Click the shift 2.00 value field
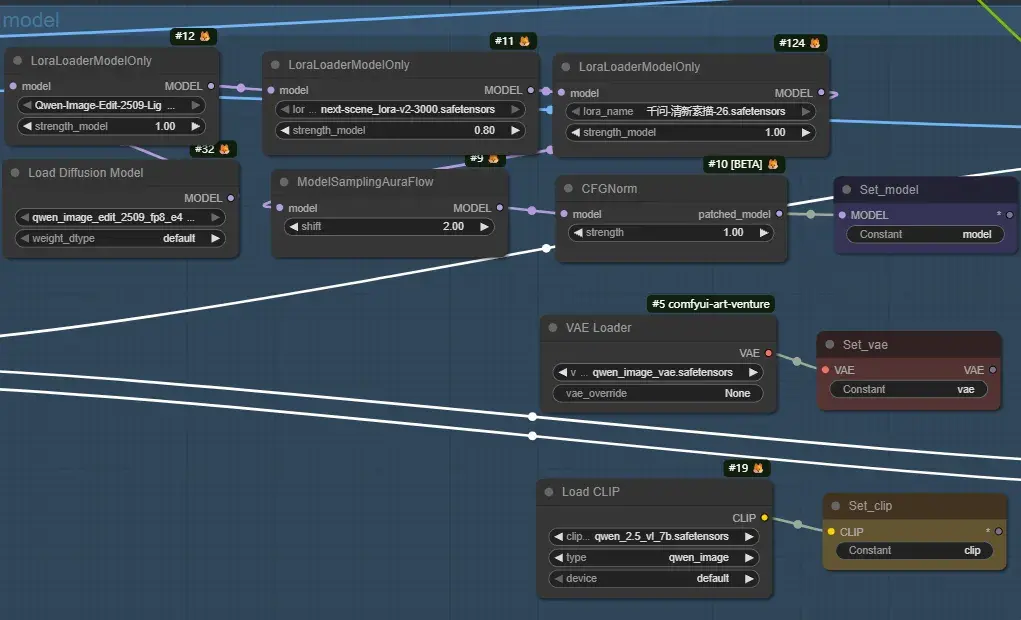This screenshot has width=1021, height=620. (389, 226)
